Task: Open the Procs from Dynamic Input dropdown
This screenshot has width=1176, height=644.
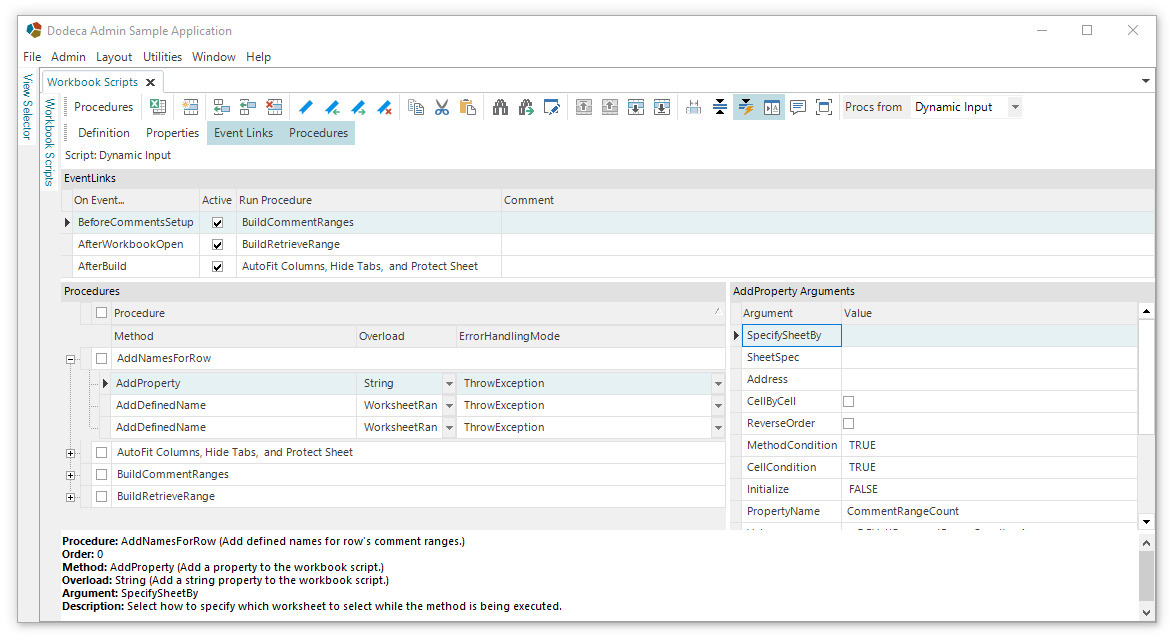Action: click(1015, 107)
